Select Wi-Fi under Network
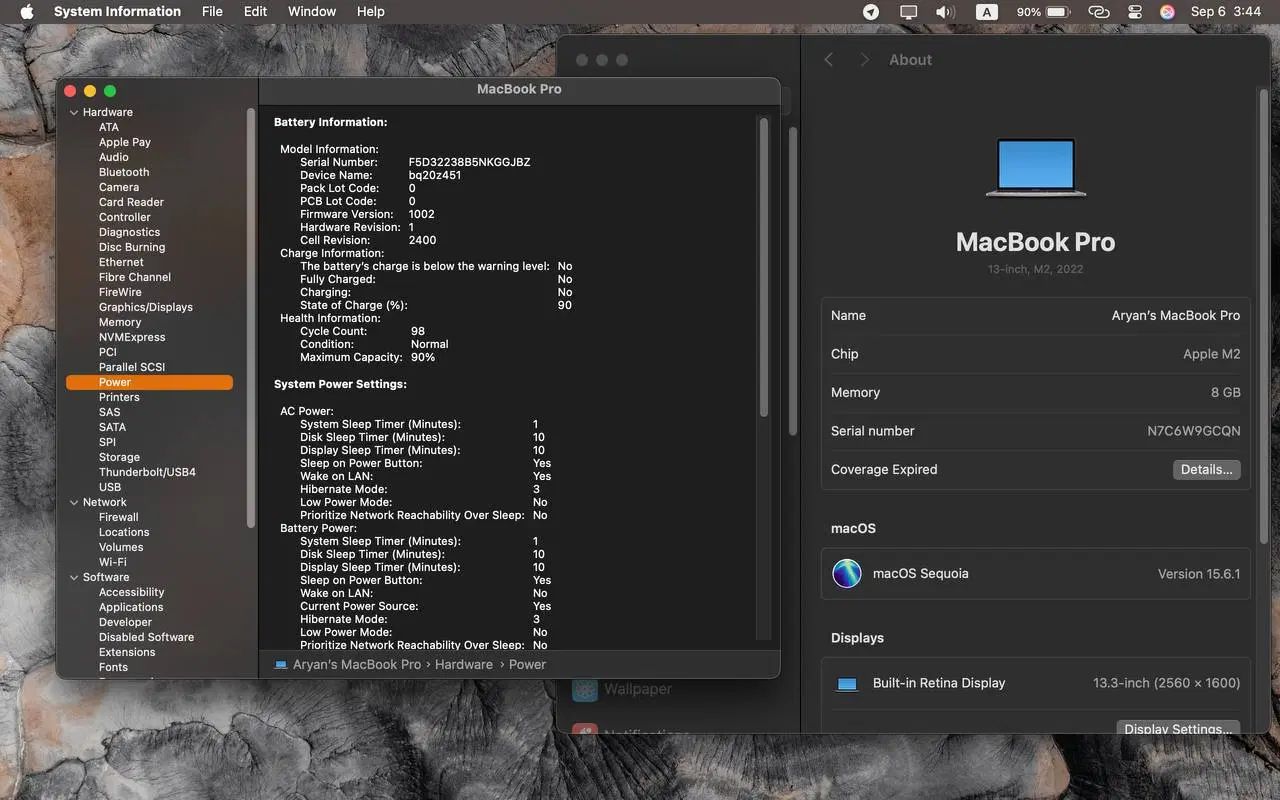The image size is (1280, 800). [112, 562]
